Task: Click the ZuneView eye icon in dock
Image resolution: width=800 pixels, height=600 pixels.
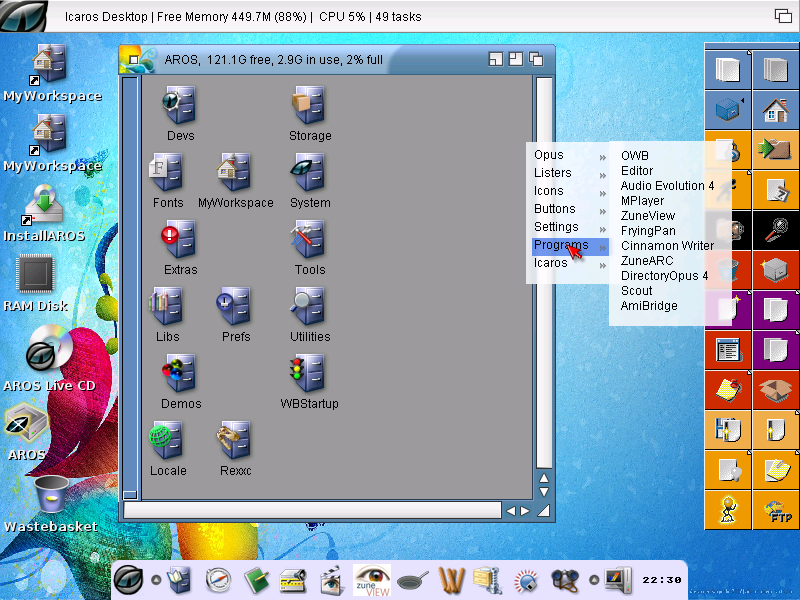Action: tap(372, 580)
